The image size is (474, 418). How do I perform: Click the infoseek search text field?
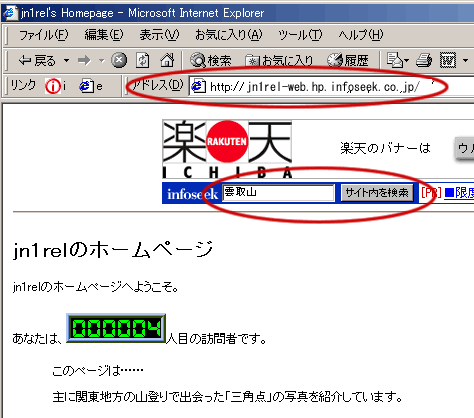[x=278, y=193]
